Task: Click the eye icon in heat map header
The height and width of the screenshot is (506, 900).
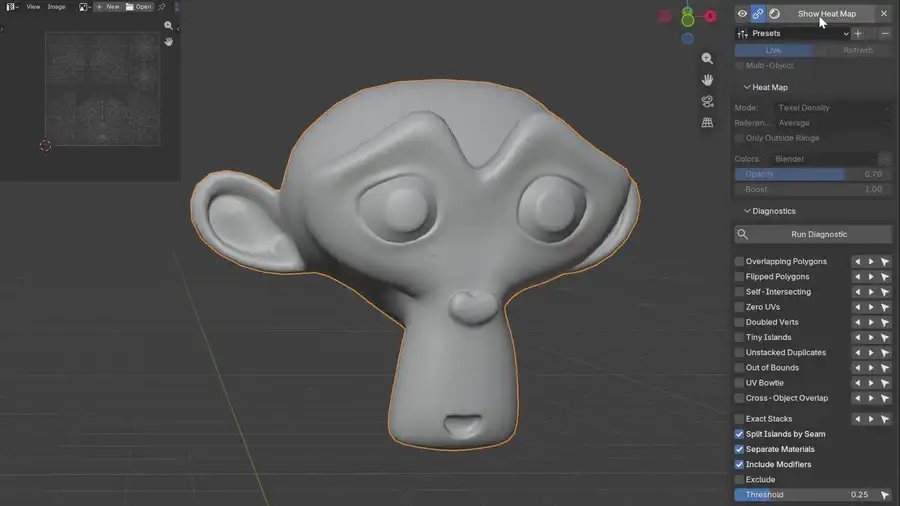Action: tap(742, 14)
